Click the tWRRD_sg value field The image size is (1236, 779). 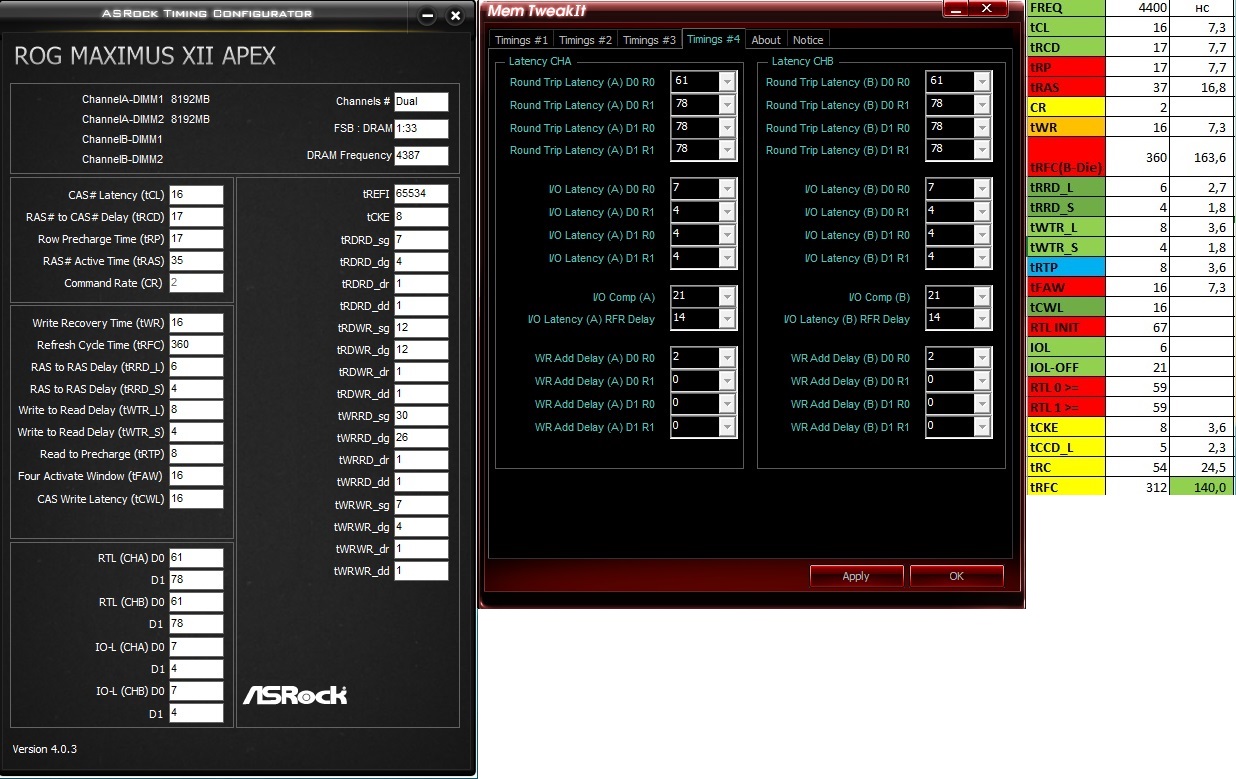pos(421,416)
